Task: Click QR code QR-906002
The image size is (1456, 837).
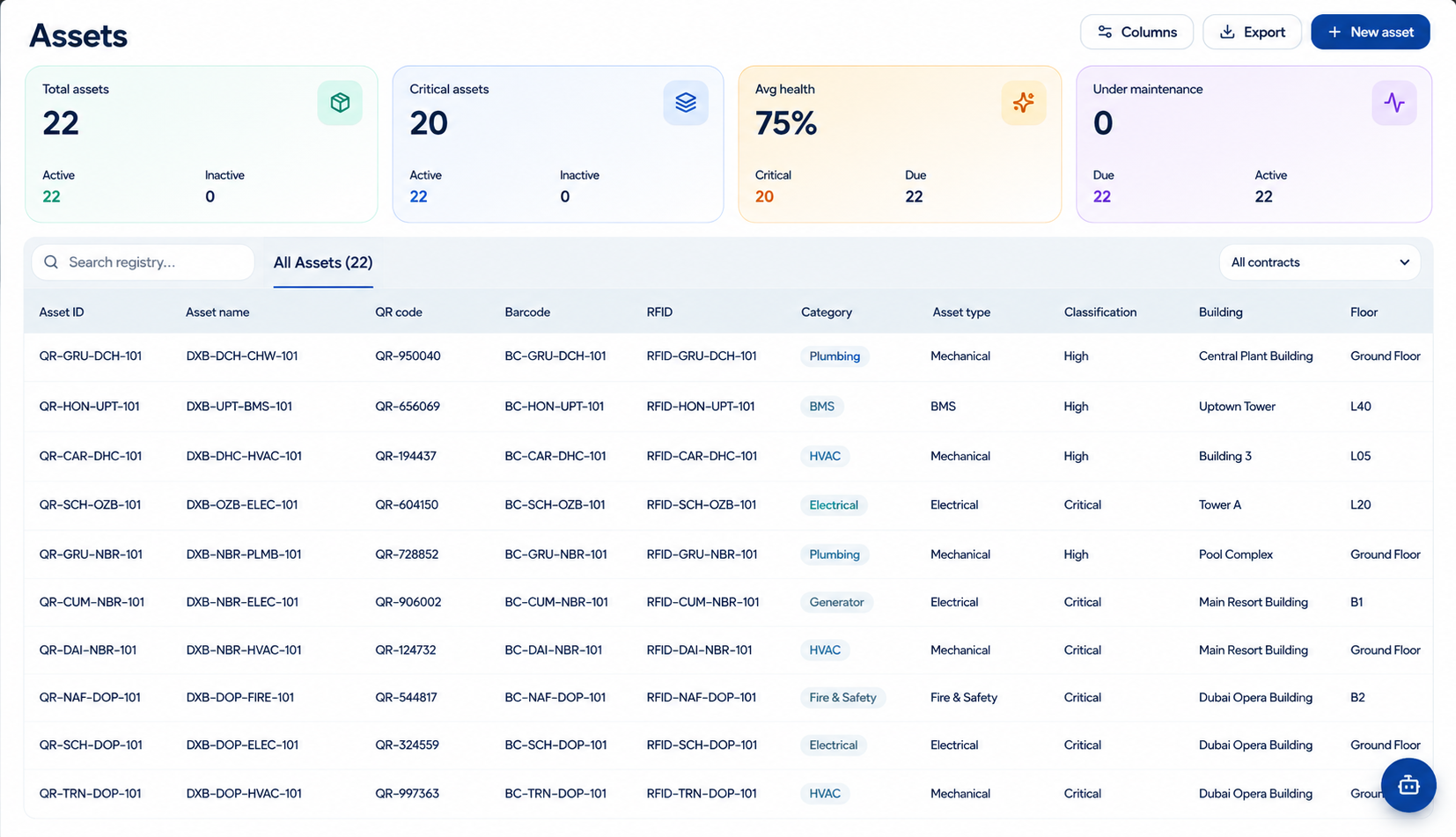Action: [408, 603]
